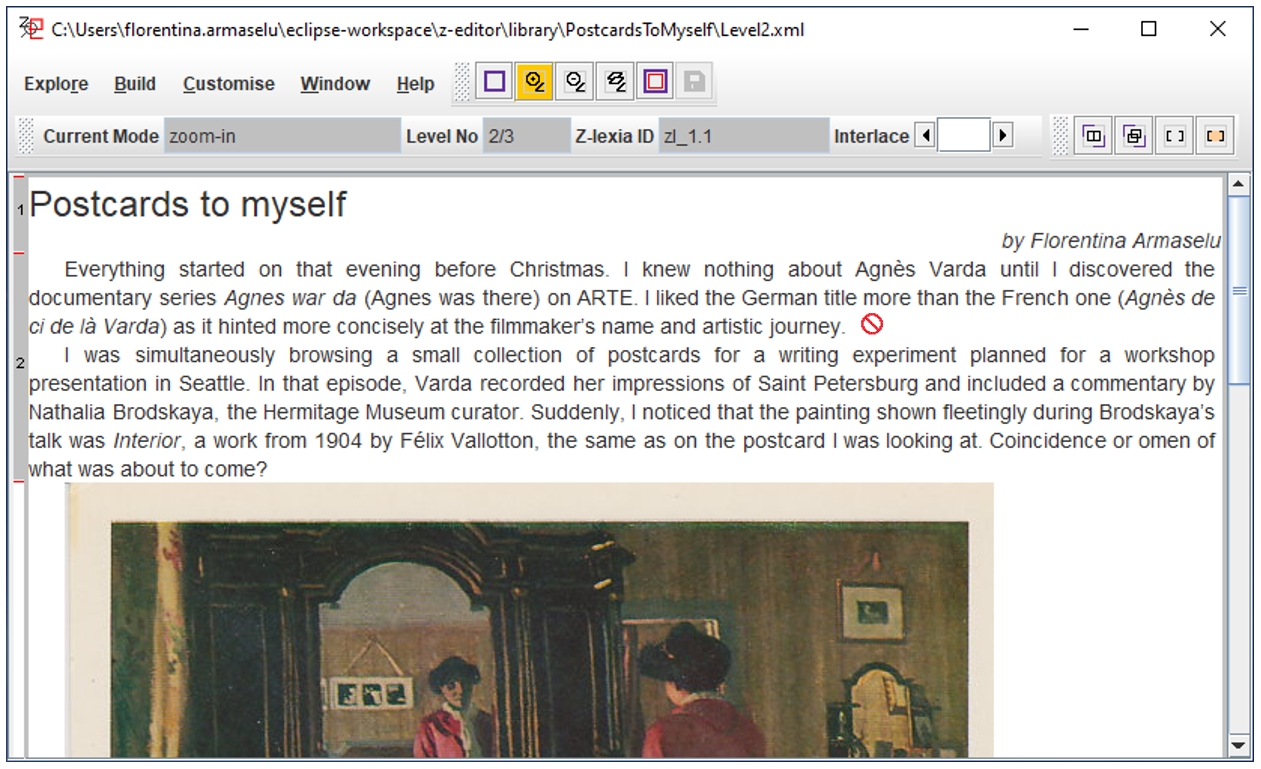
Task: Click the crossed-out Z tool icon
Action: (615, 82)
